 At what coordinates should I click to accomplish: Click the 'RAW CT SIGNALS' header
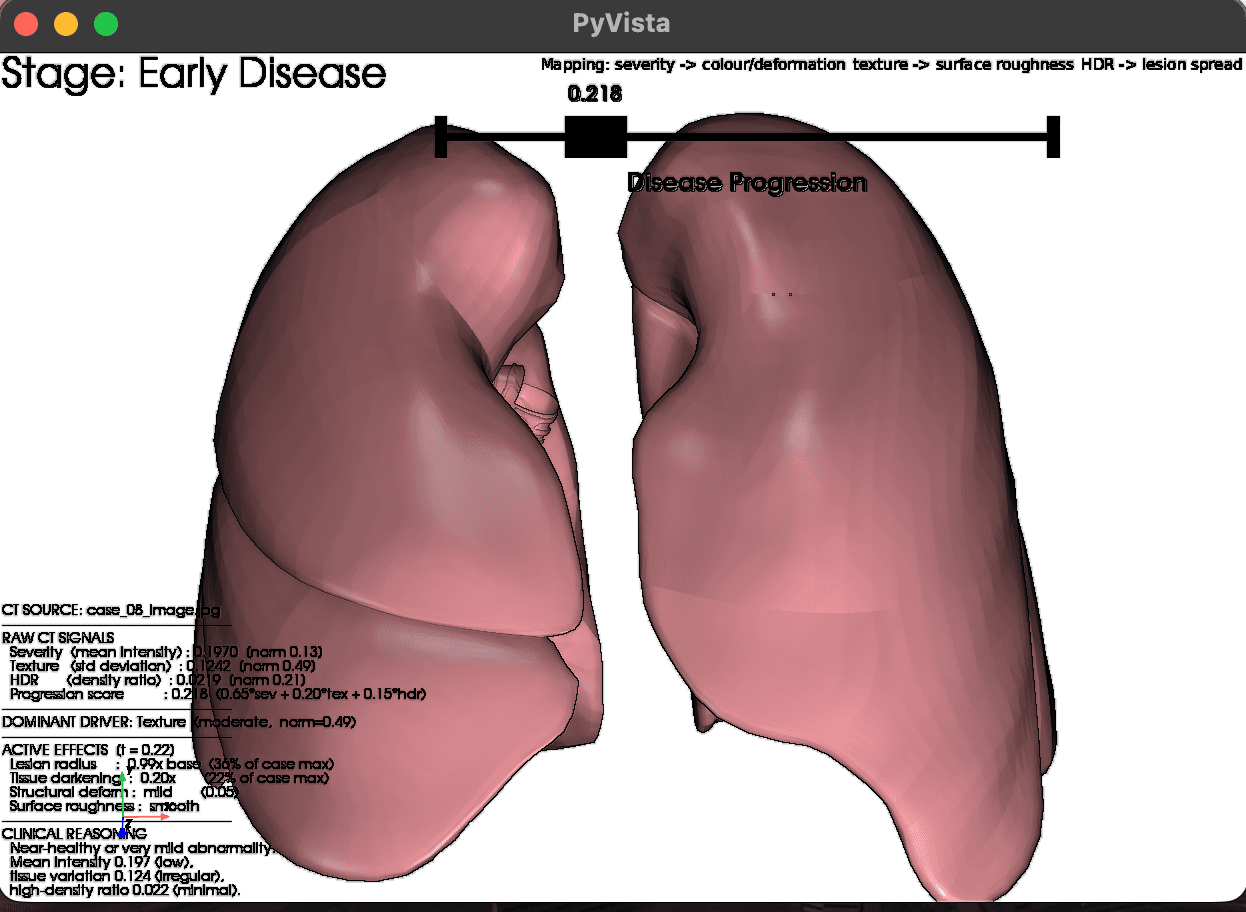point(58,637)
